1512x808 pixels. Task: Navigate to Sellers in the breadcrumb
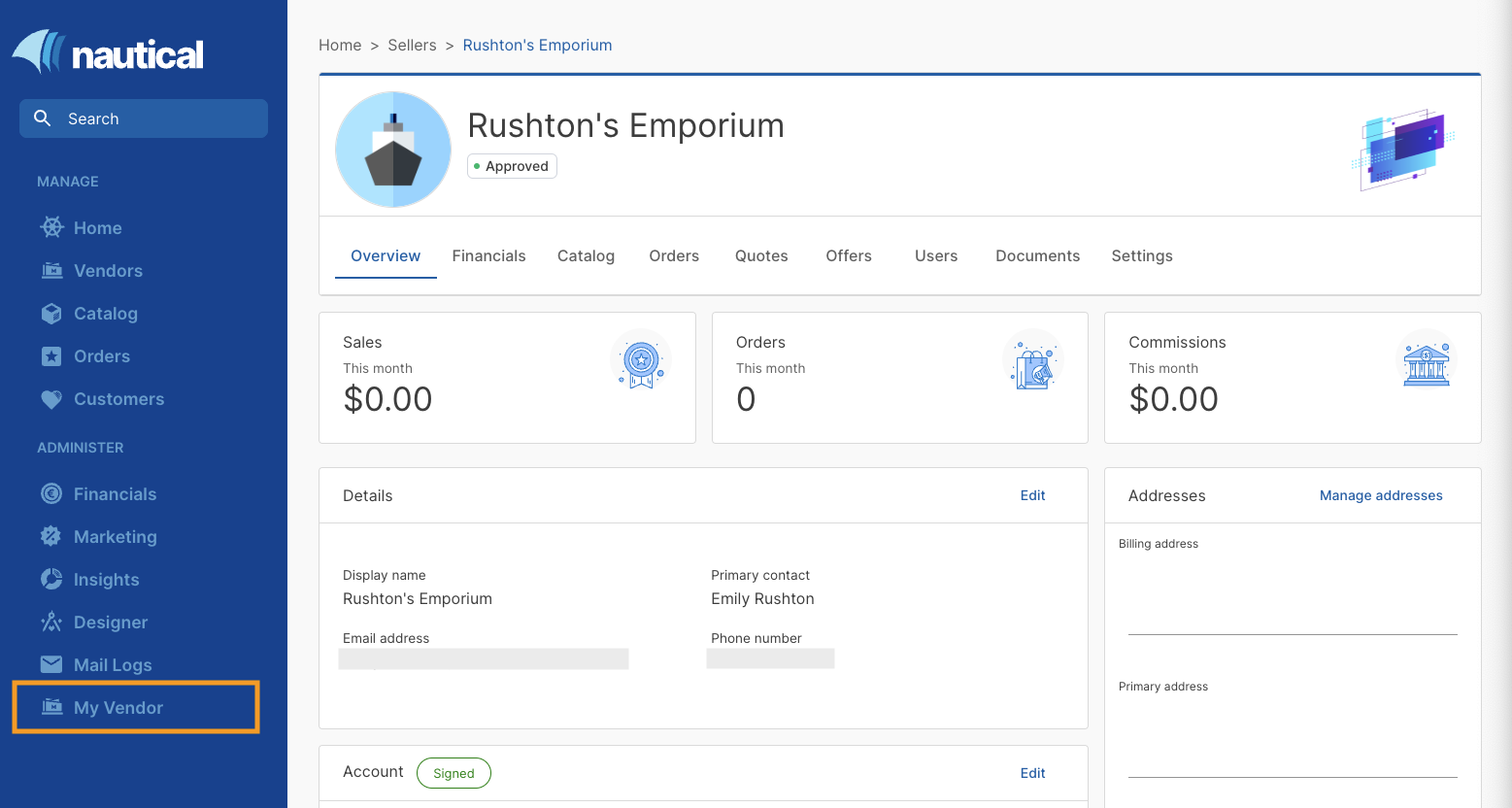pyautogui.click(x=412, y=46)
